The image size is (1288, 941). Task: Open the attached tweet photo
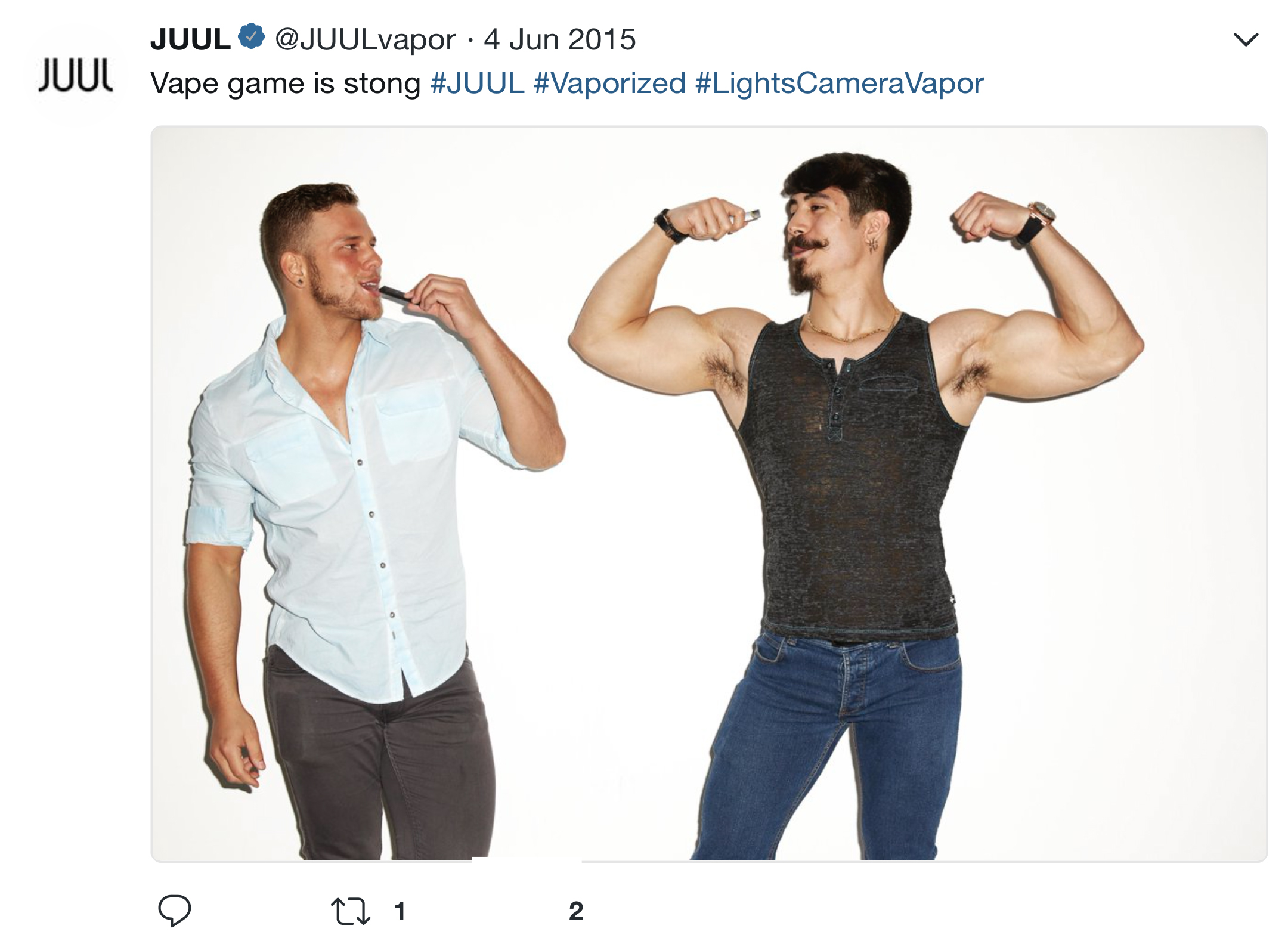click(709, 493)
